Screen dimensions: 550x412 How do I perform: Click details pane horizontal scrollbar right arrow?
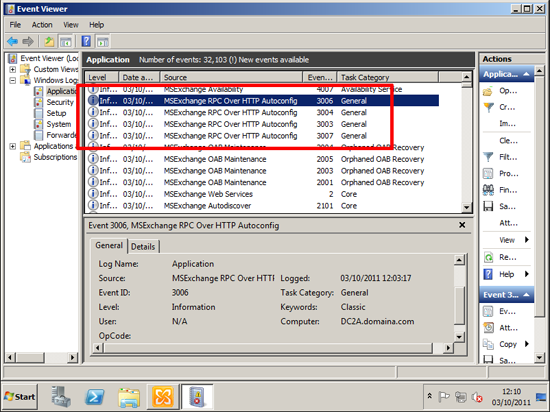point(448,348)
